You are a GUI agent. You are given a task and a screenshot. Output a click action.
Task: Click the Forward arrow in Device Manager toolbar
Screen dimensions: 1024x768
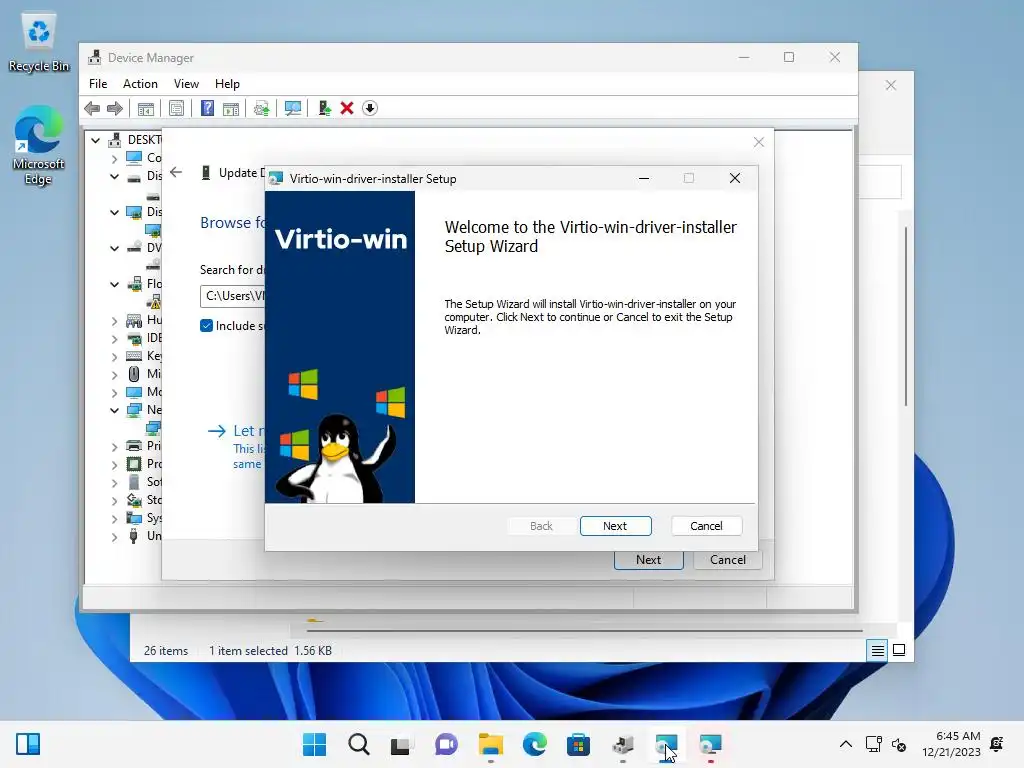point(115,108)
